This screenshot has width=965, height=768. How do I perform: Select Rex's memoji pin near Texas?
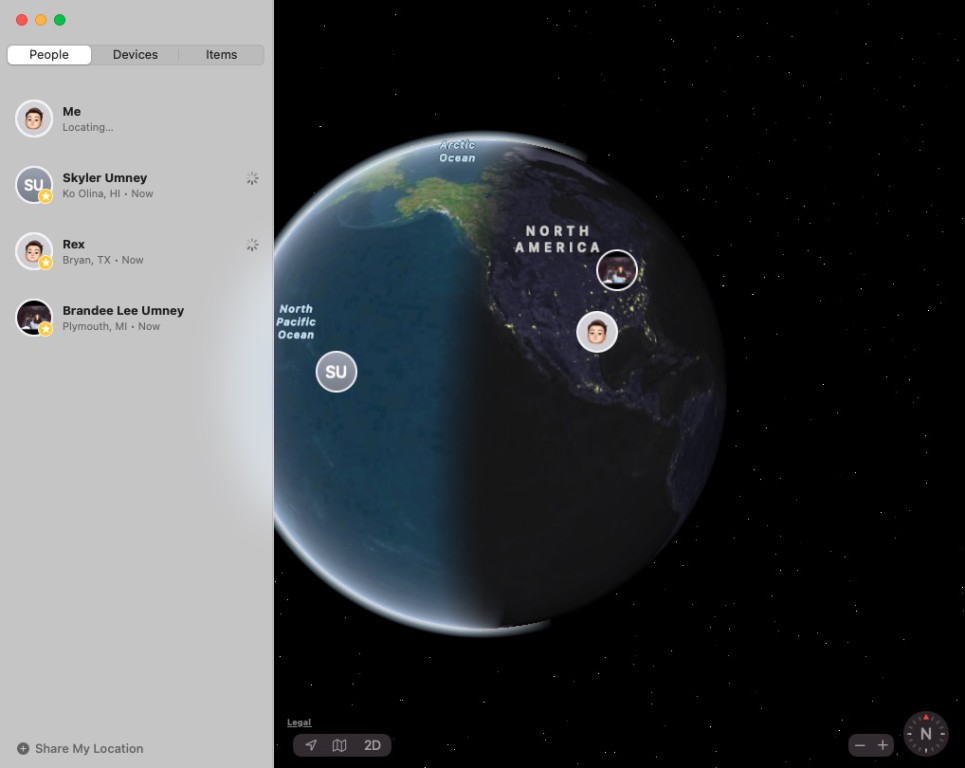[x=597, y=332]
